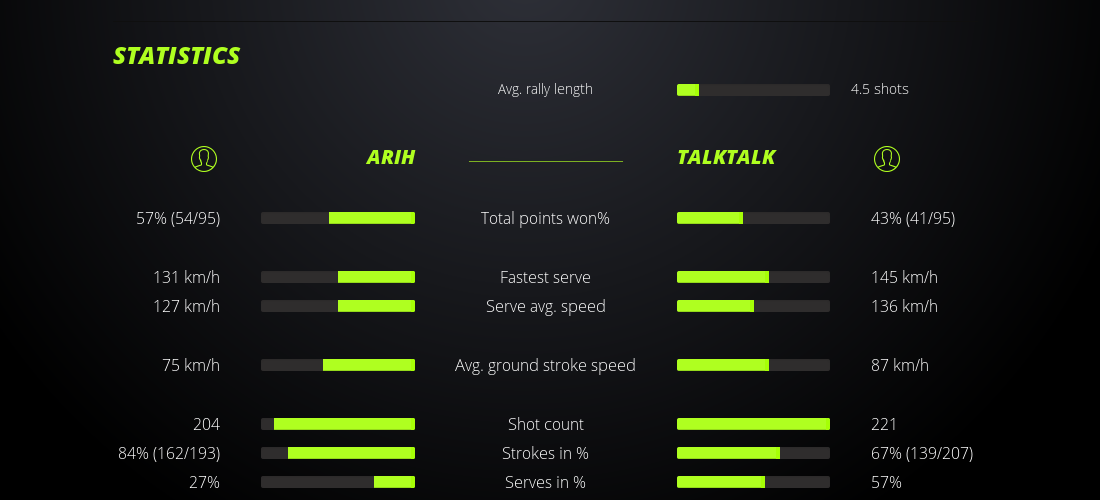Click the Fastest serve label
Viewport: 1100px width, 500px height.
point(545,277)
